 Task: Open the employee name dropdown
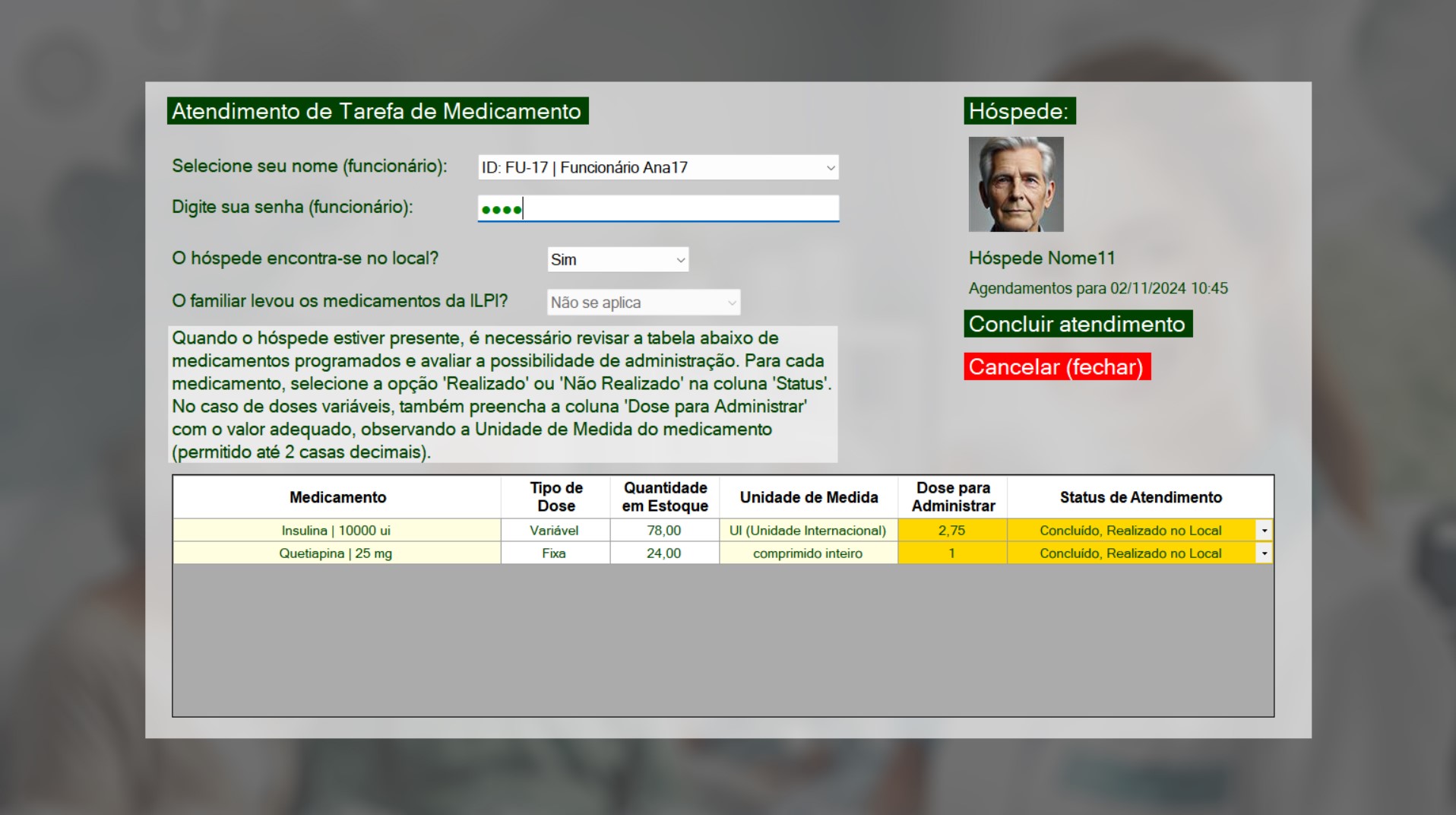(657, 167)
